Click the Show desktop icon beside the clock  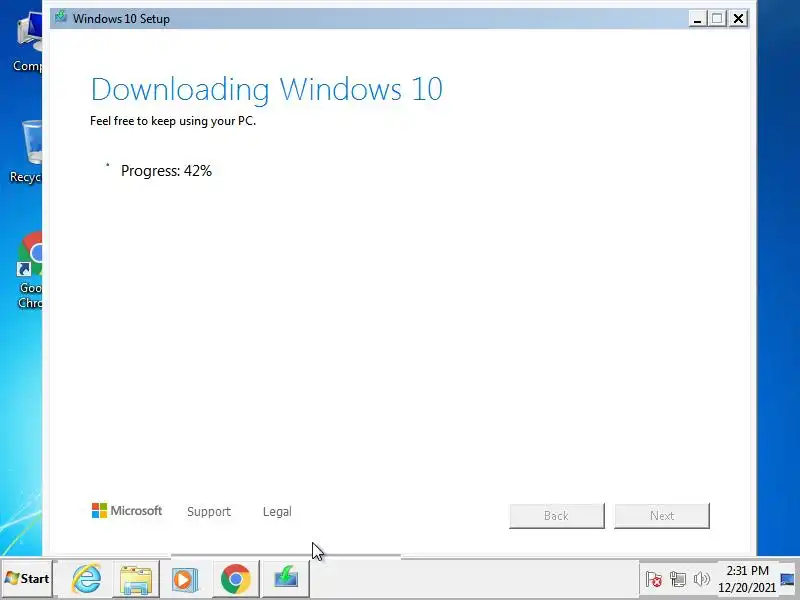(788, 579)
